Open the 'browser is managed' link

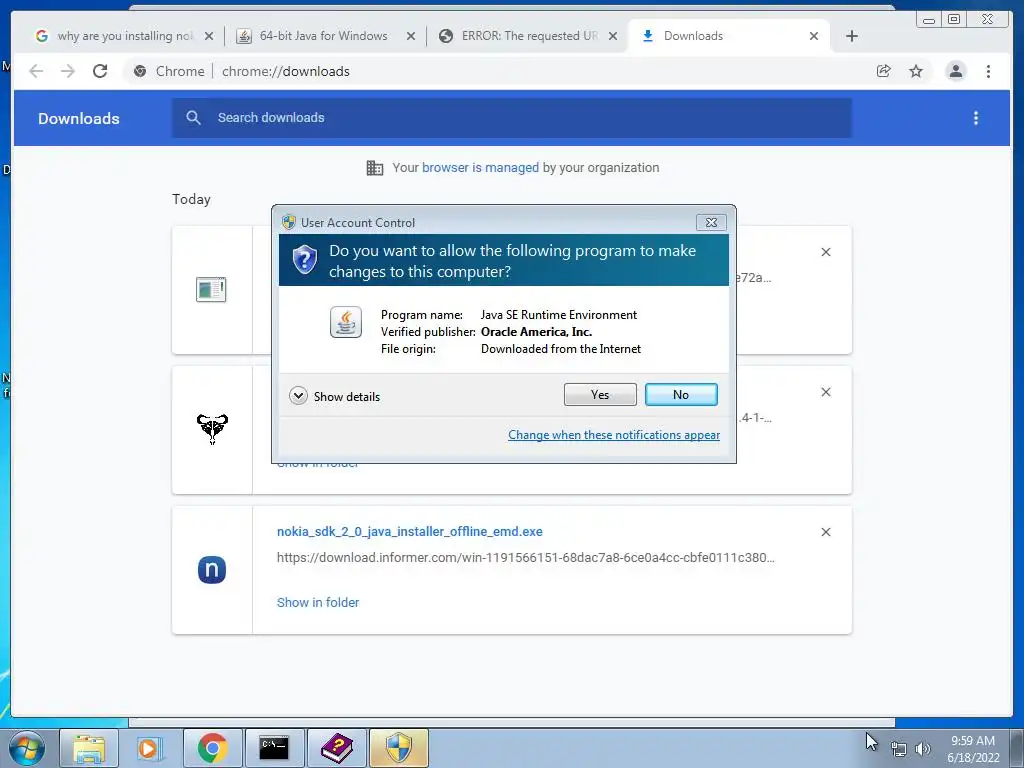[480, 168]
